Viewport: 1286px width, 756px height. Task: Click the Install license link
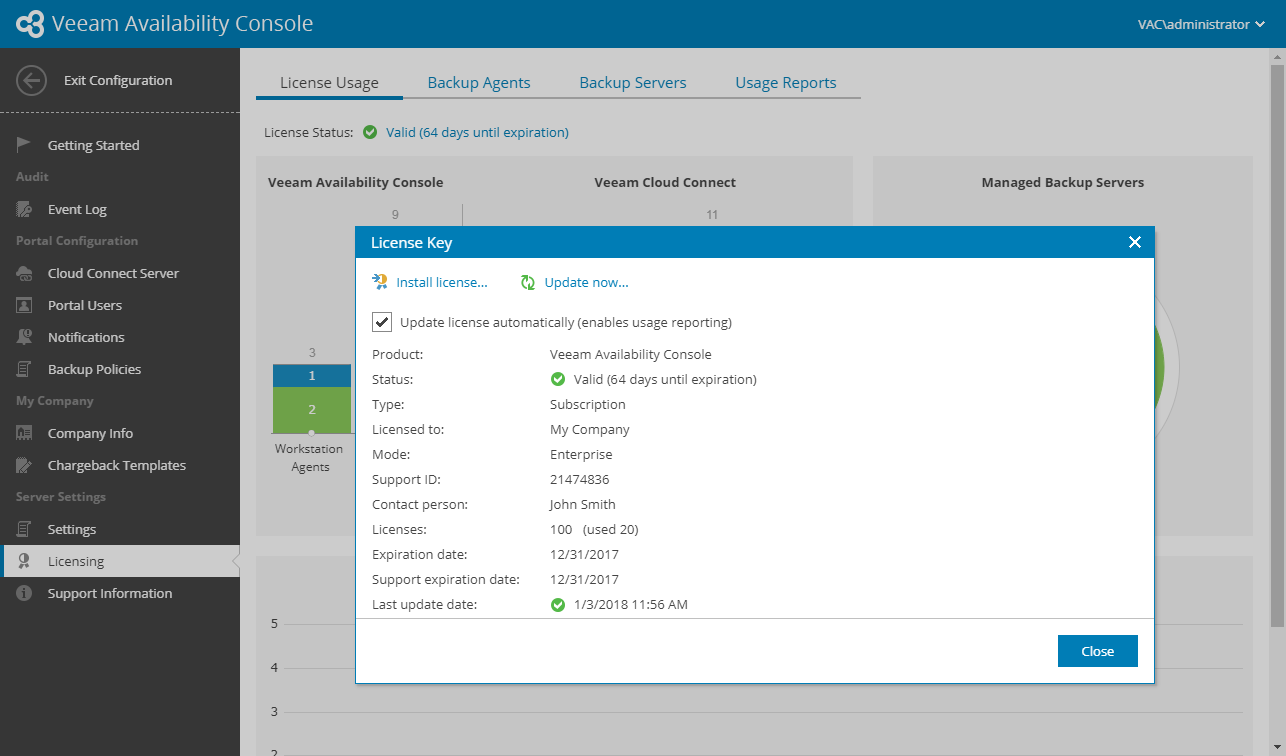(442, 282)
